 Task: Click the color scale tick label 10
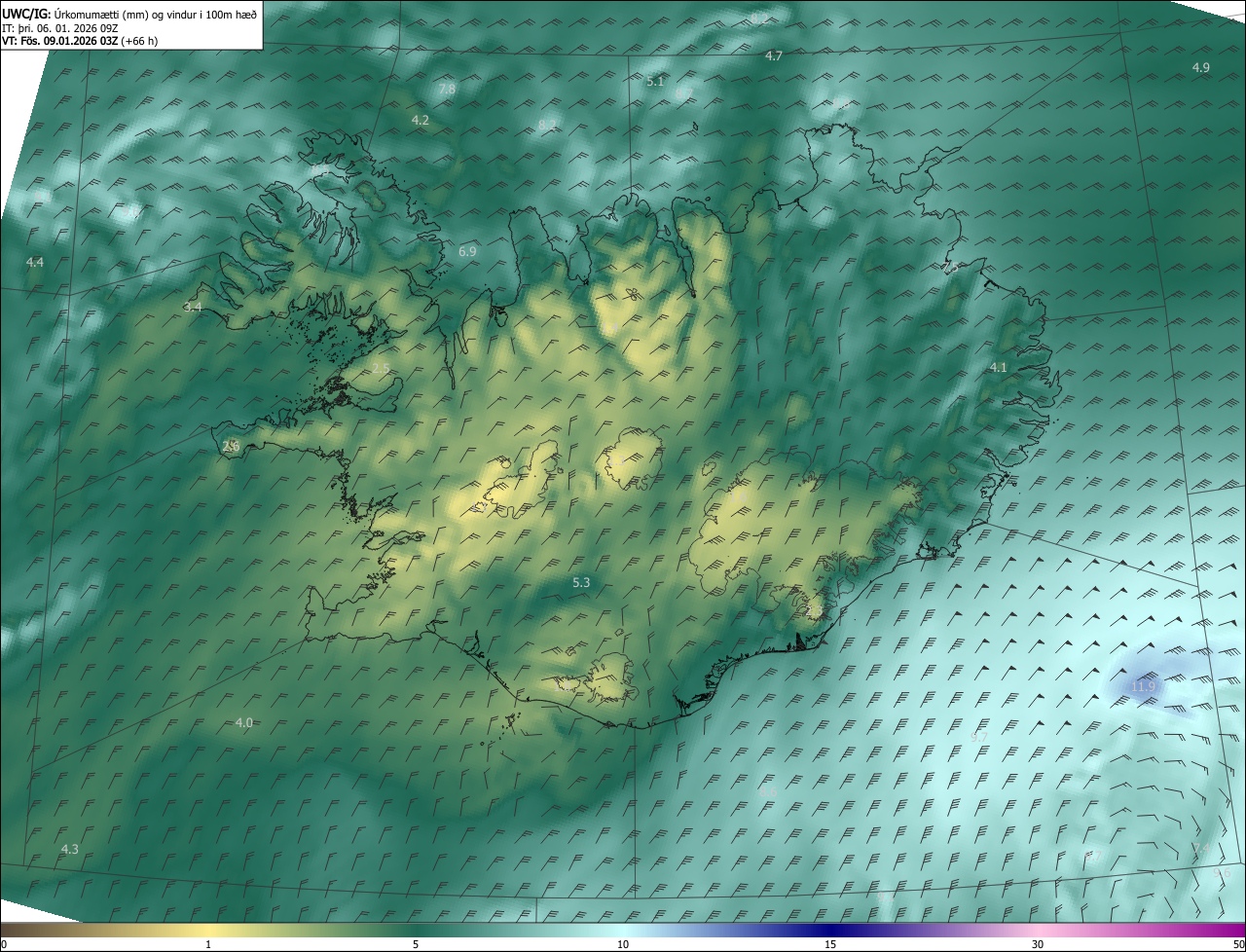(x=623, y=945)
